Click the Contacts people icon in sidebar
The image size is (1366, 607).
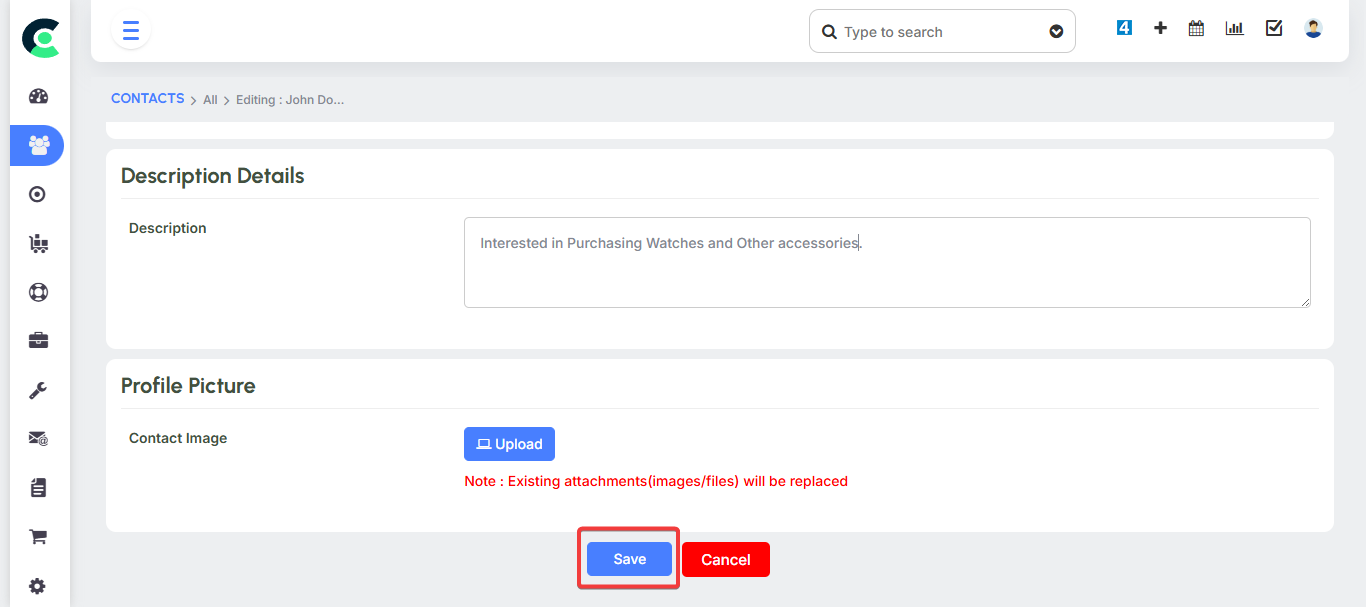coord(39,145)
